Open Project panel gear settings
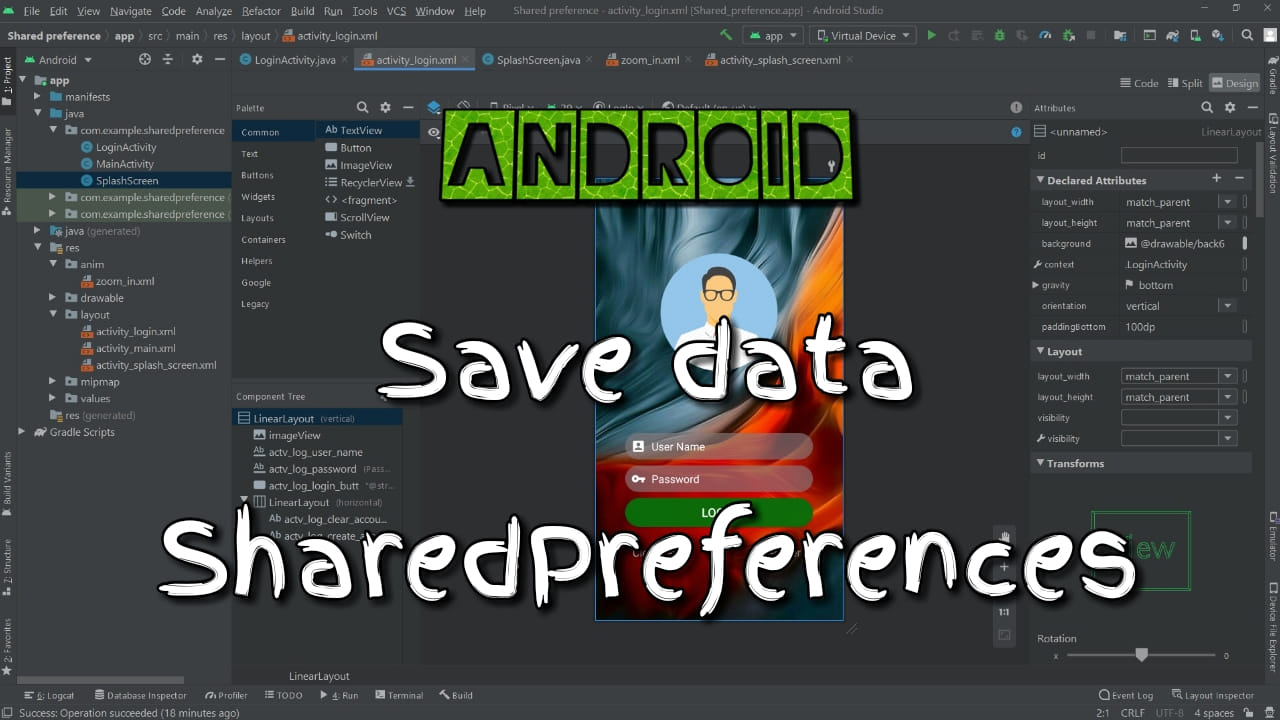 tap(197, 59)
